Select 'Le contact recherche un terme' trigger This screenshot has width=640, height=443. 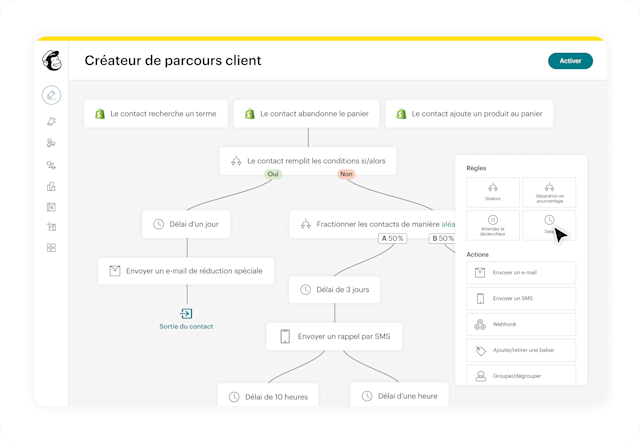156,114
